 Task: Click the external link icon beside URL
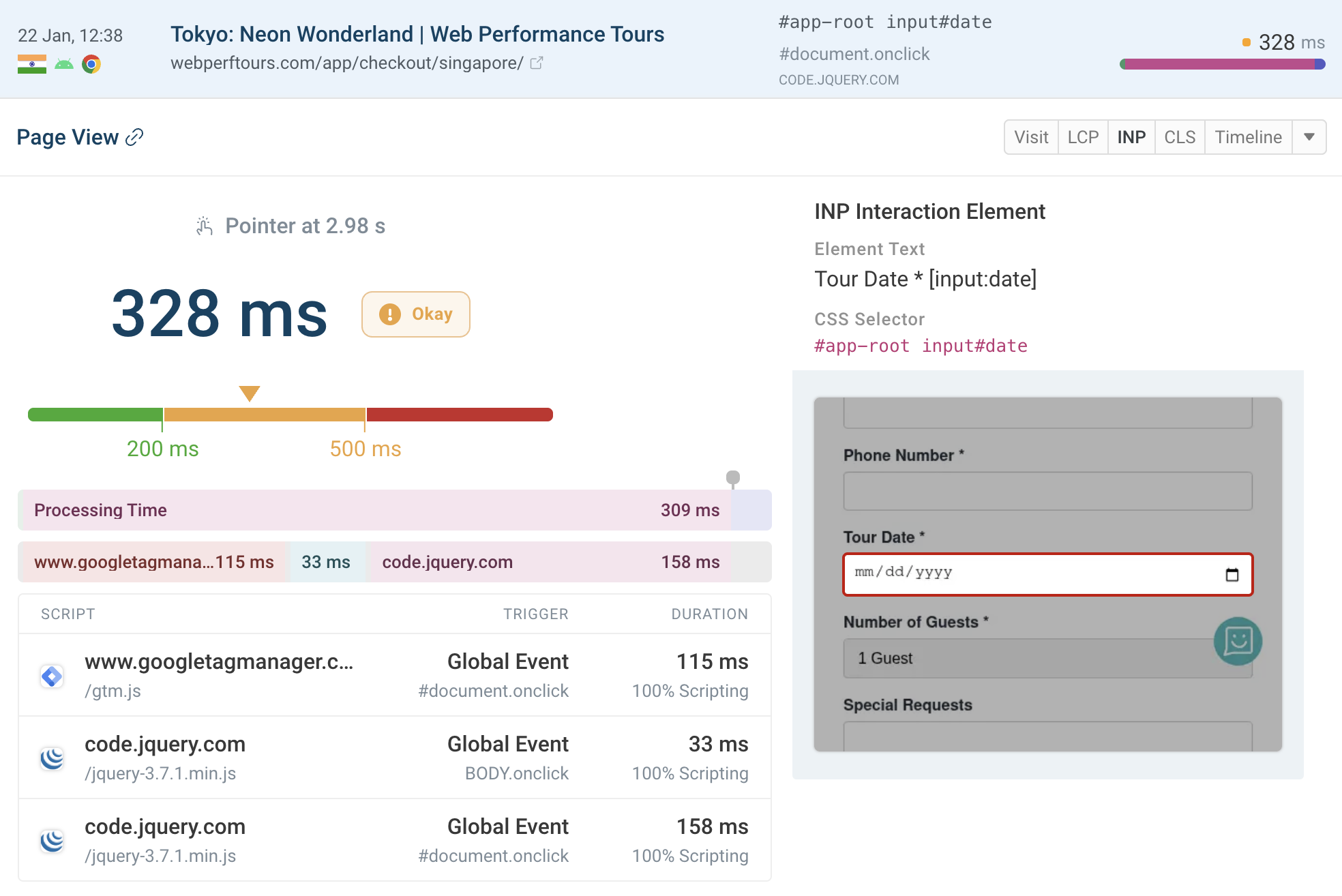[x=537, y=63]
